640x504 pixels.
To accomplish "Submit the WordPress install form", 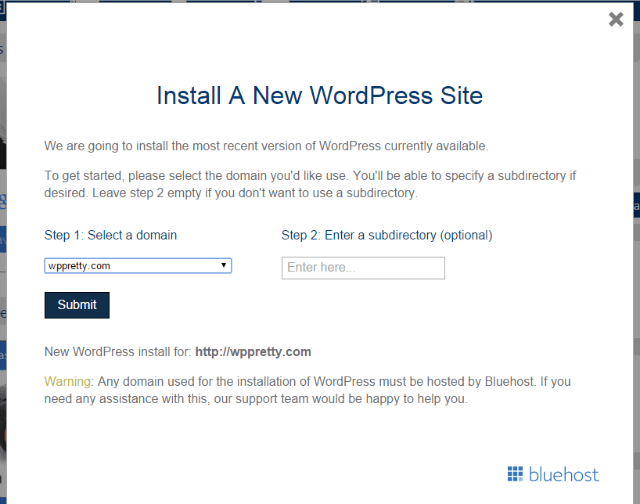I will [x=77, y=305].
